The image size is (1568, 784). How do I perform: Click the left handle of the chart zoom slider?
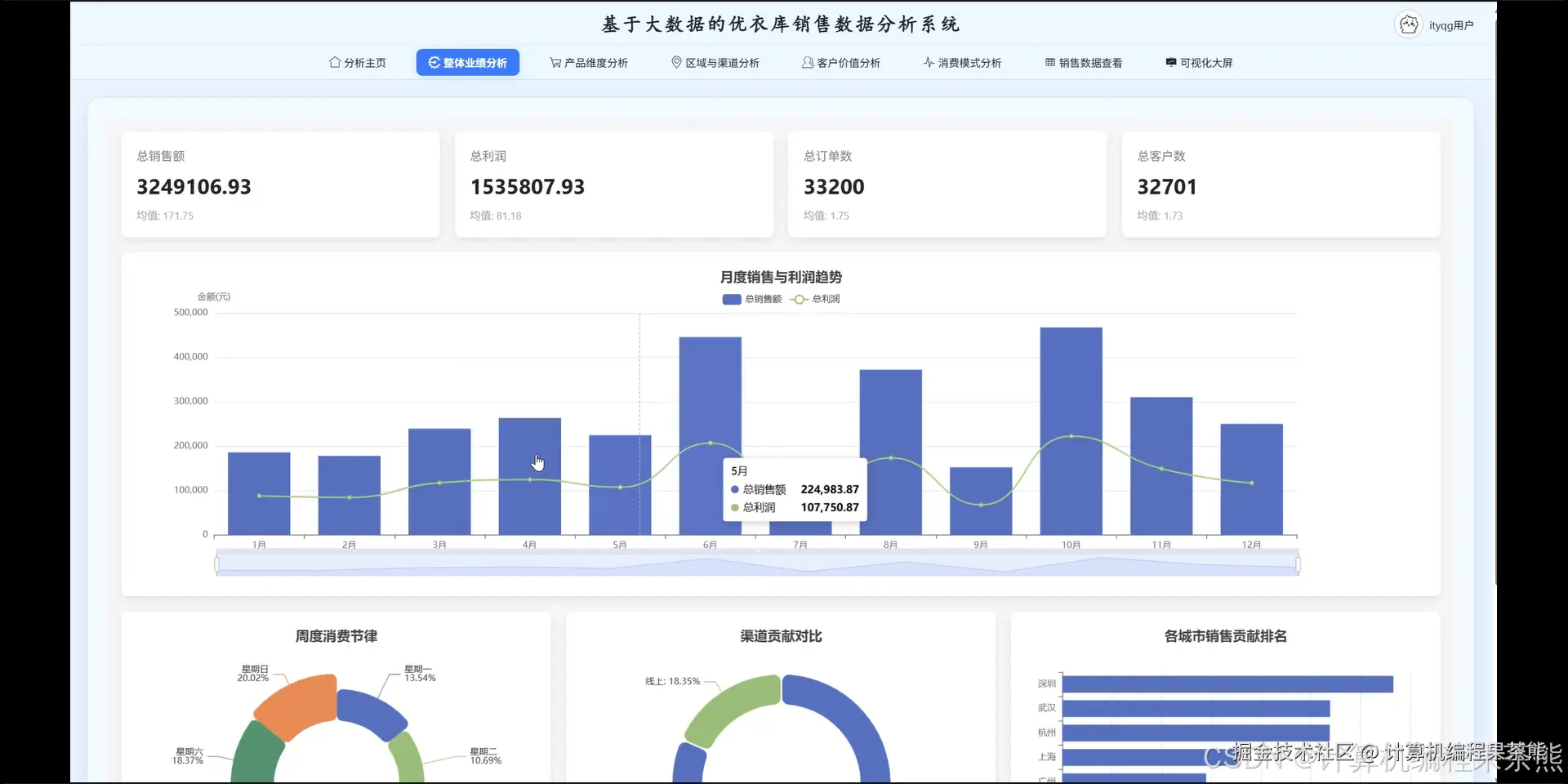click(x=216, y=564)
